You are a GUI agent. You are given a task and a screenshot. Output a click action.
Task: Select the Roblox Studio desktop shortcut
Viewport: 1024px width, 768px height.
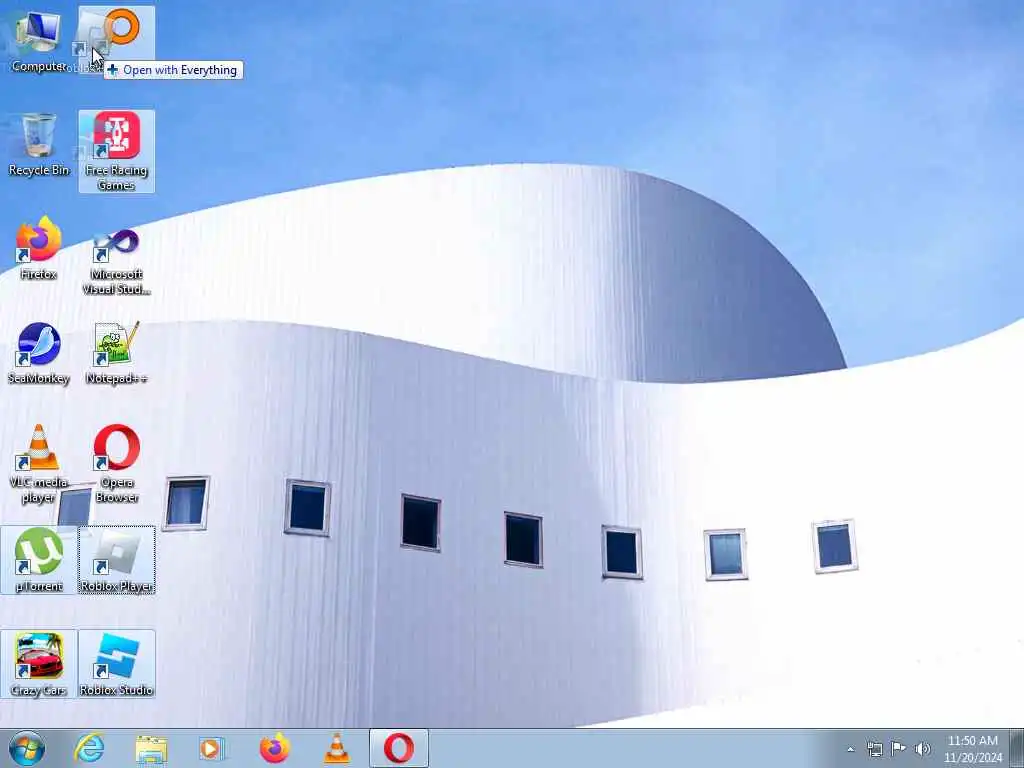[117, 664]
